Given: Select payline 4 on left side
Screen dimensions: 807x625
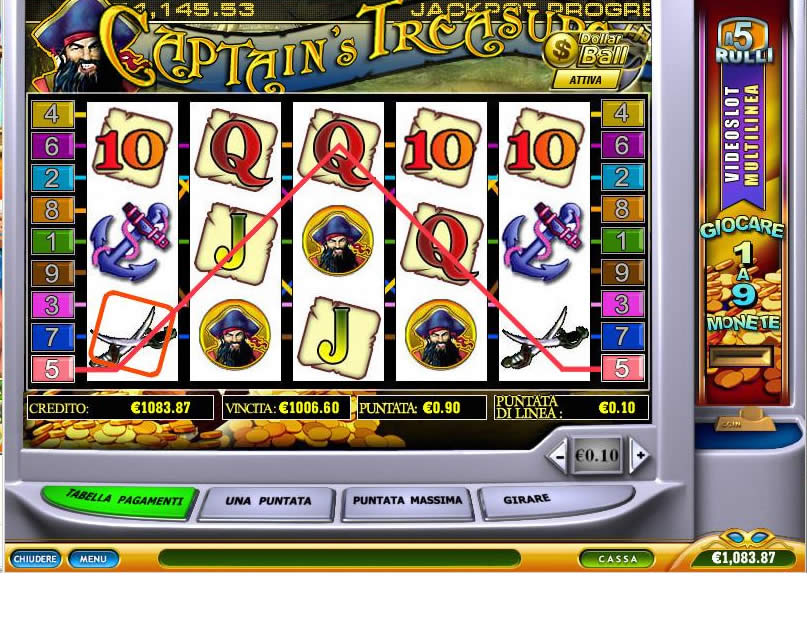Looking at the screenshot, I should [x=52, y=114].
